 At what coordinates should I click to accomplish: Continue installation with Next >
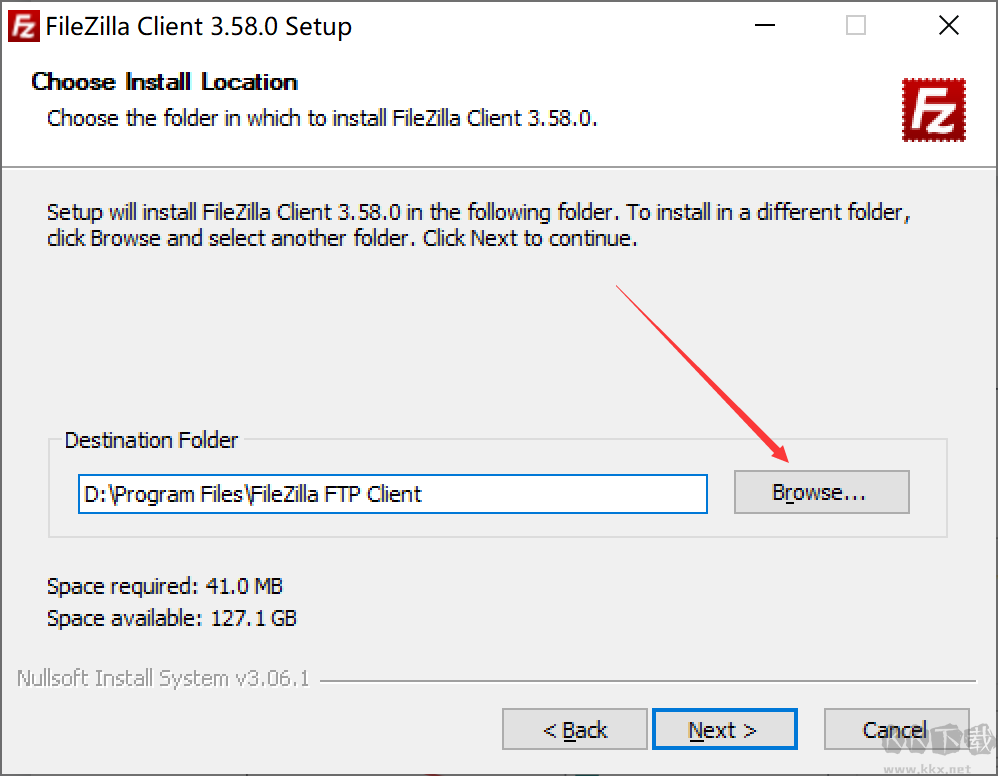(724, 730)
